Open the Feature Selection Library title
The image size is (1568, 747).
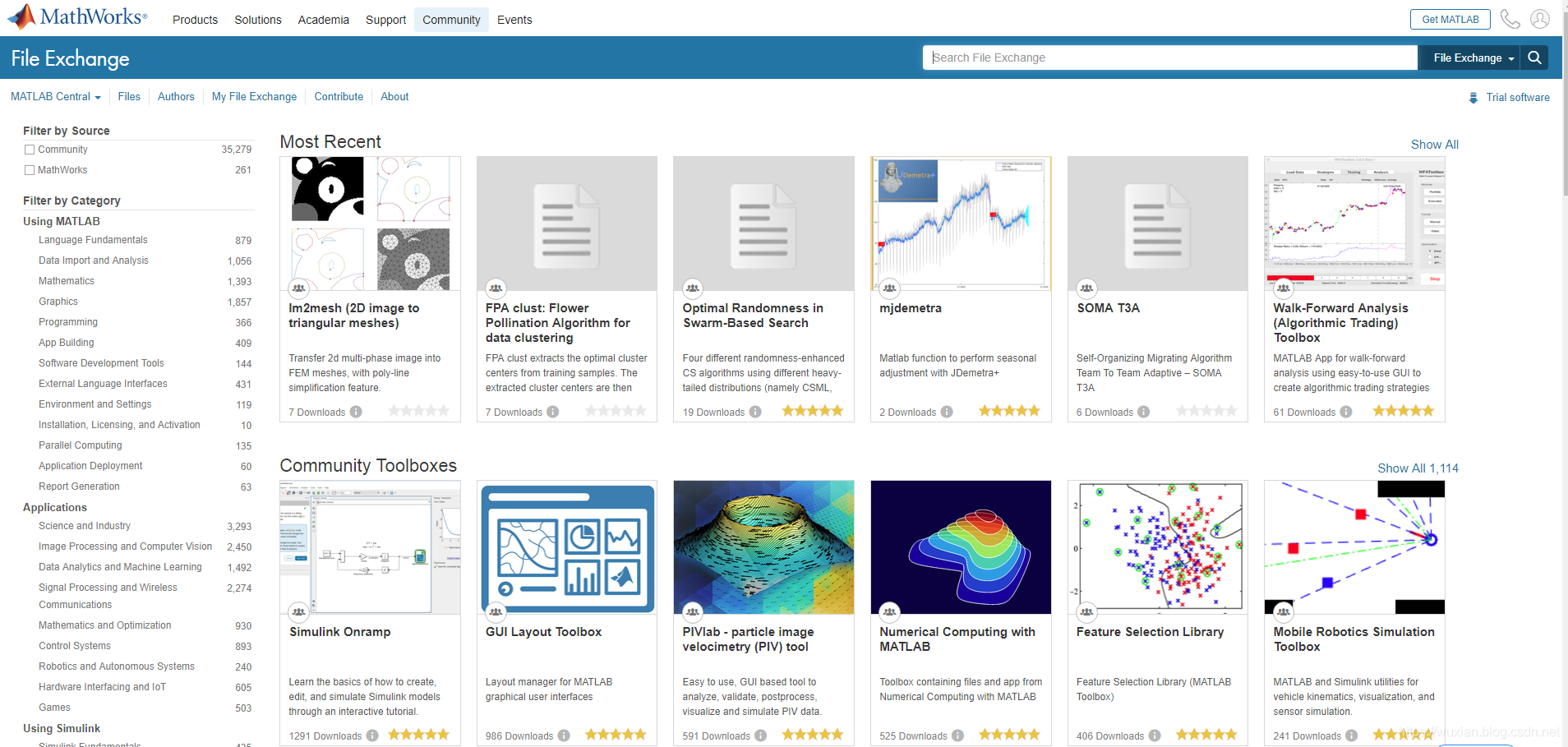pyautogui.click(x=1150, y=632)
